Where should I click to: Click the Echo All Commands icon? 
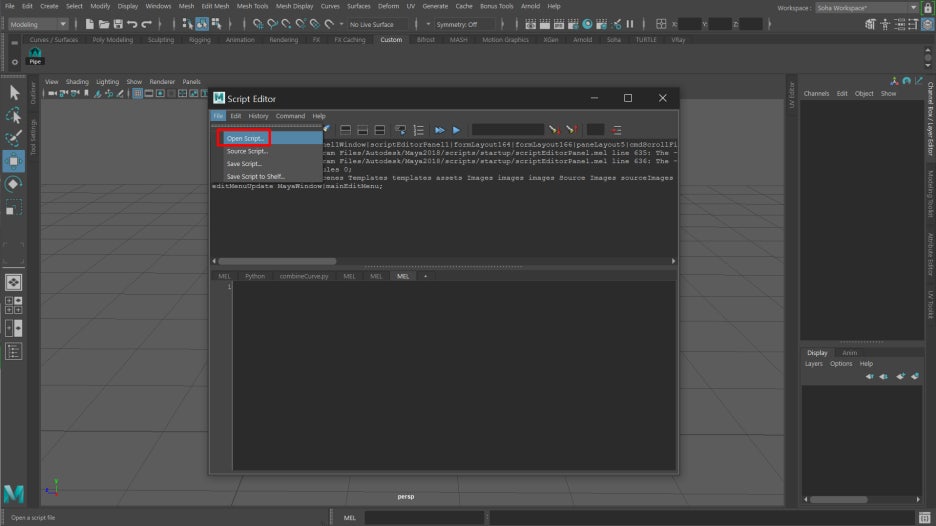[401, 130]
